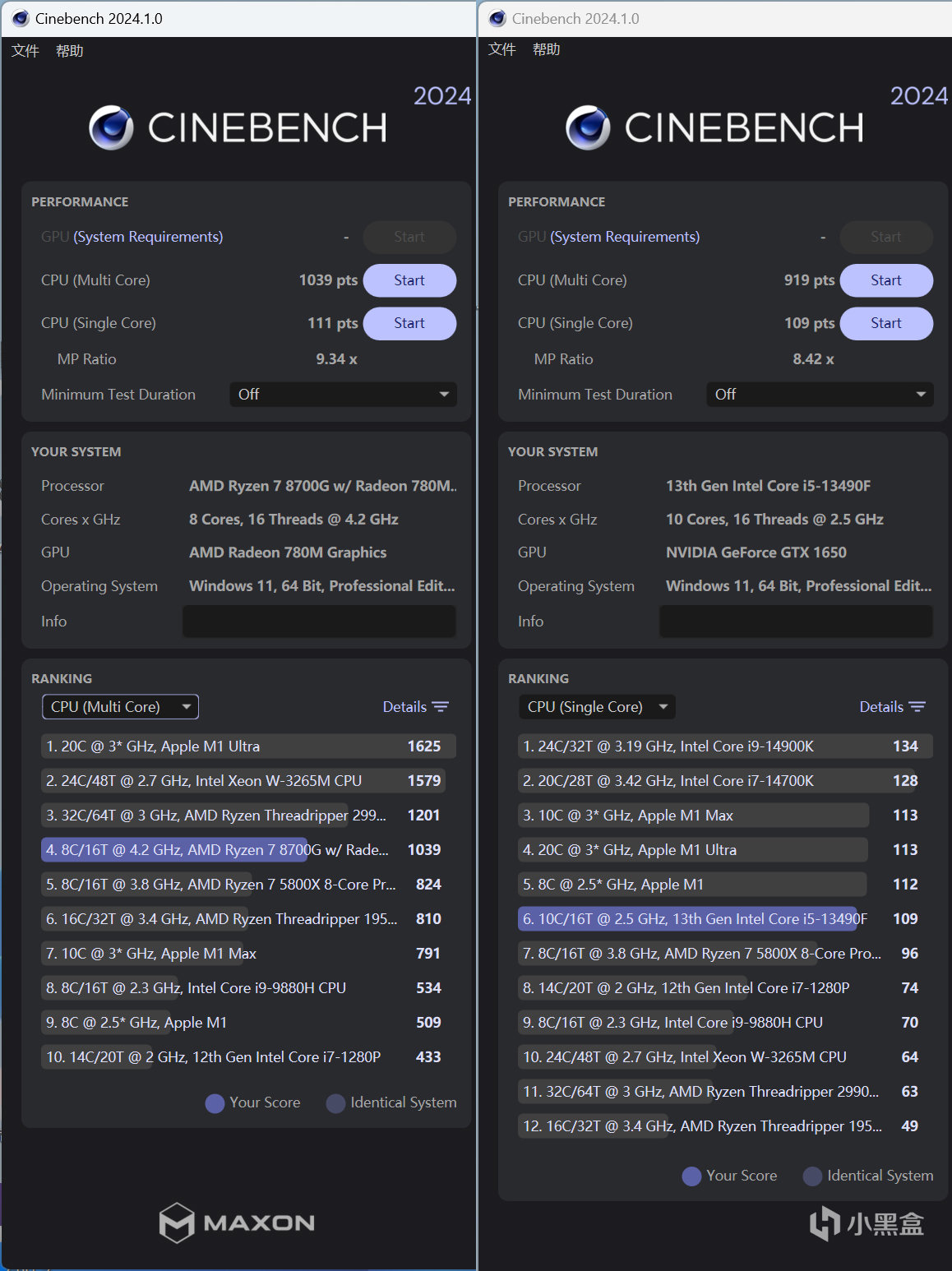Click MP Ratio value 9.34 x

point(336,359)
